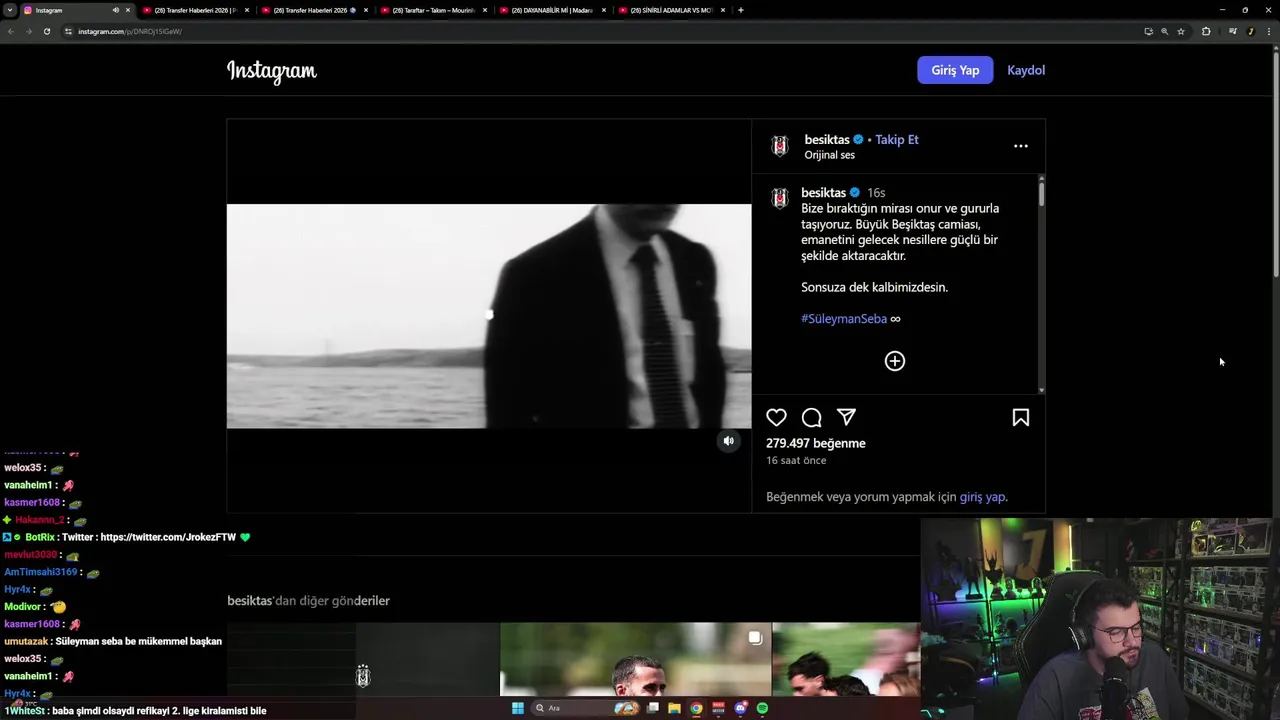Click the giriş yap link below the post
The height and width of the screenshot is (720, 1280).
[x=982, y=496]
